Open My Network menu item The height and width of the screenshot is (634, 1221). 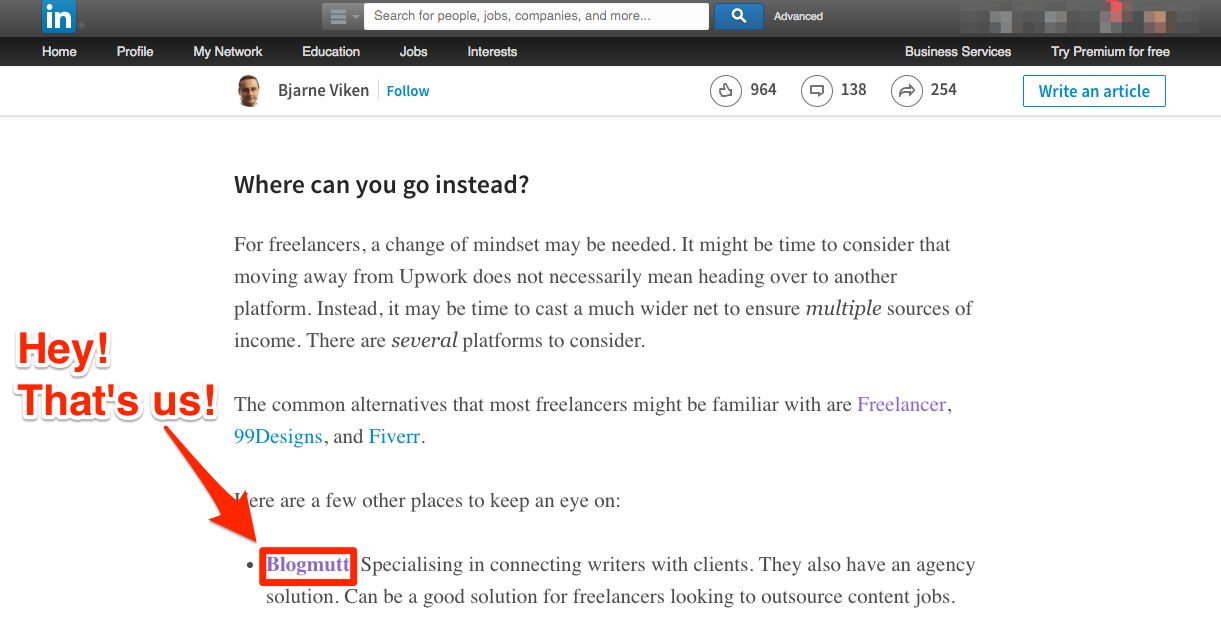point(228,52)
